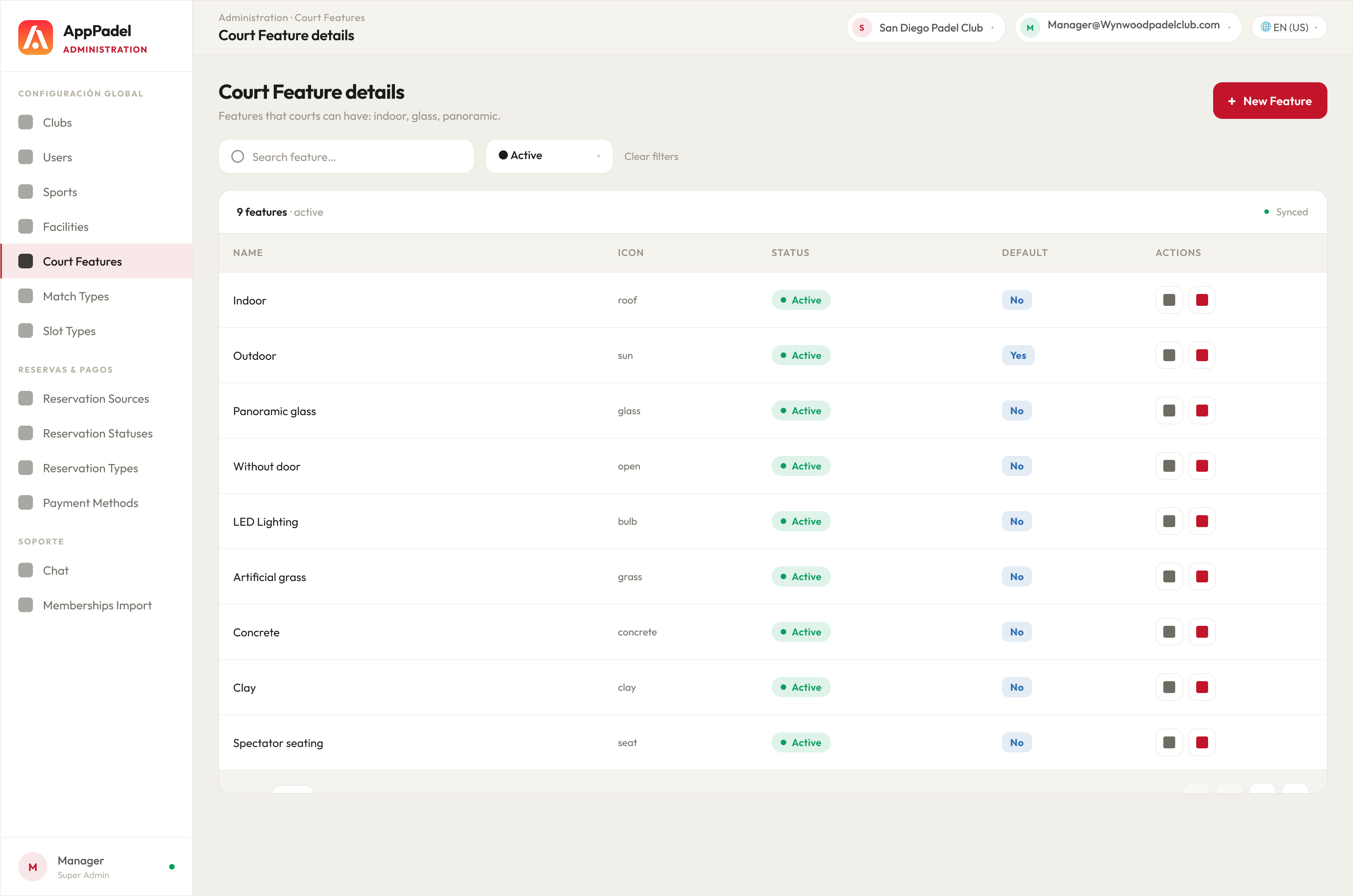Click the search circle icon in search box
Image resolution: width=1353 pixels, height=896 pixels.
tap(238, 156)
